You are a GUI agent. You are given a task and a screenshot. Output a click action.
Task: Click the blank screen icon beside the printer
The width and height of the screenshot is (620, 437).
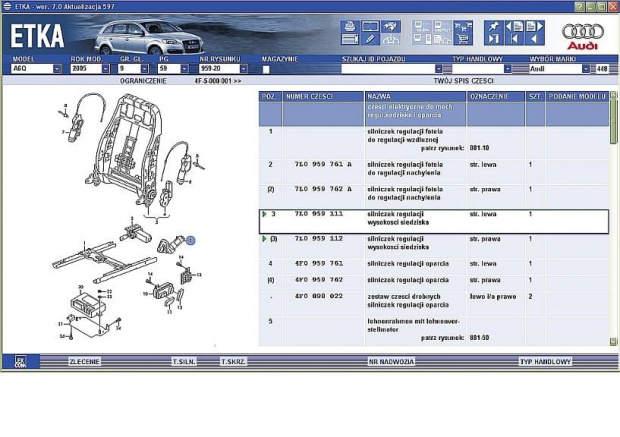click(x=370, y=26)
